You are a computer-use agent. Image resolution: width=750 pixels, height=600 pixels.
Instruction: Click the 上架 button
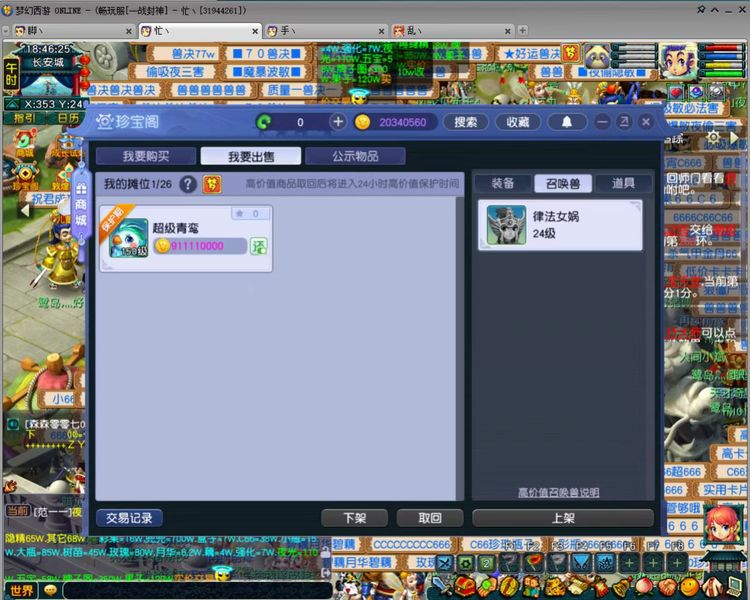563,518
